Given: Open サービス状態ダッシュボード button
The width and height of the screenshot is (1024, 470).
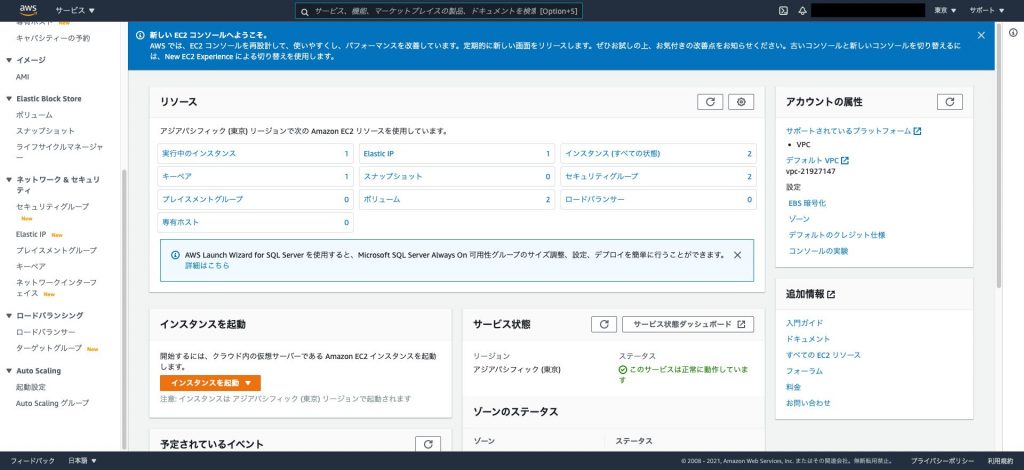Looking at the screenshot, I should (x=688, y=324).
